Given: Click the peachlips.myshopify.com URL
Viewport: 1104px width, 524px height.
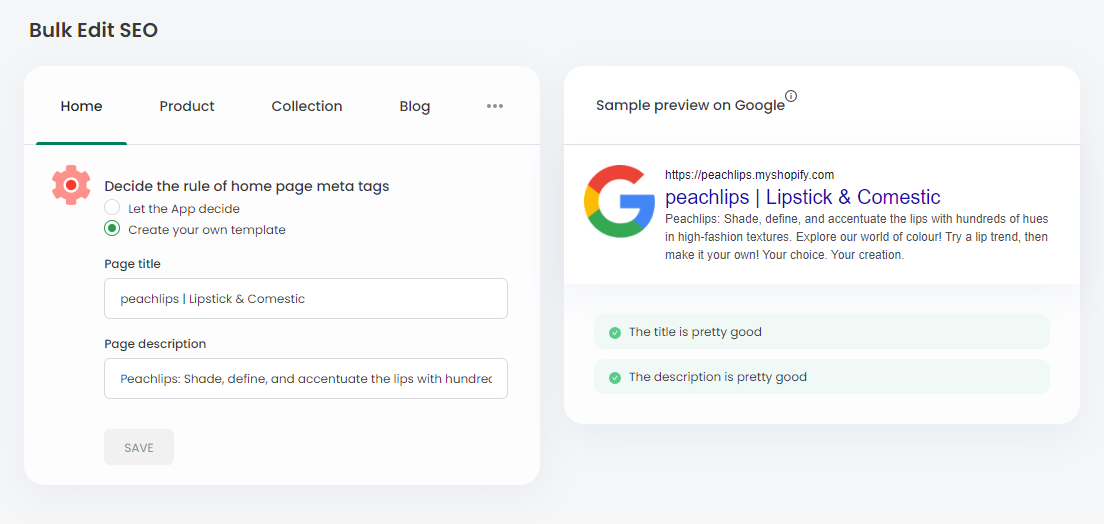Looking at the screenshot, I should click(749, 175).
